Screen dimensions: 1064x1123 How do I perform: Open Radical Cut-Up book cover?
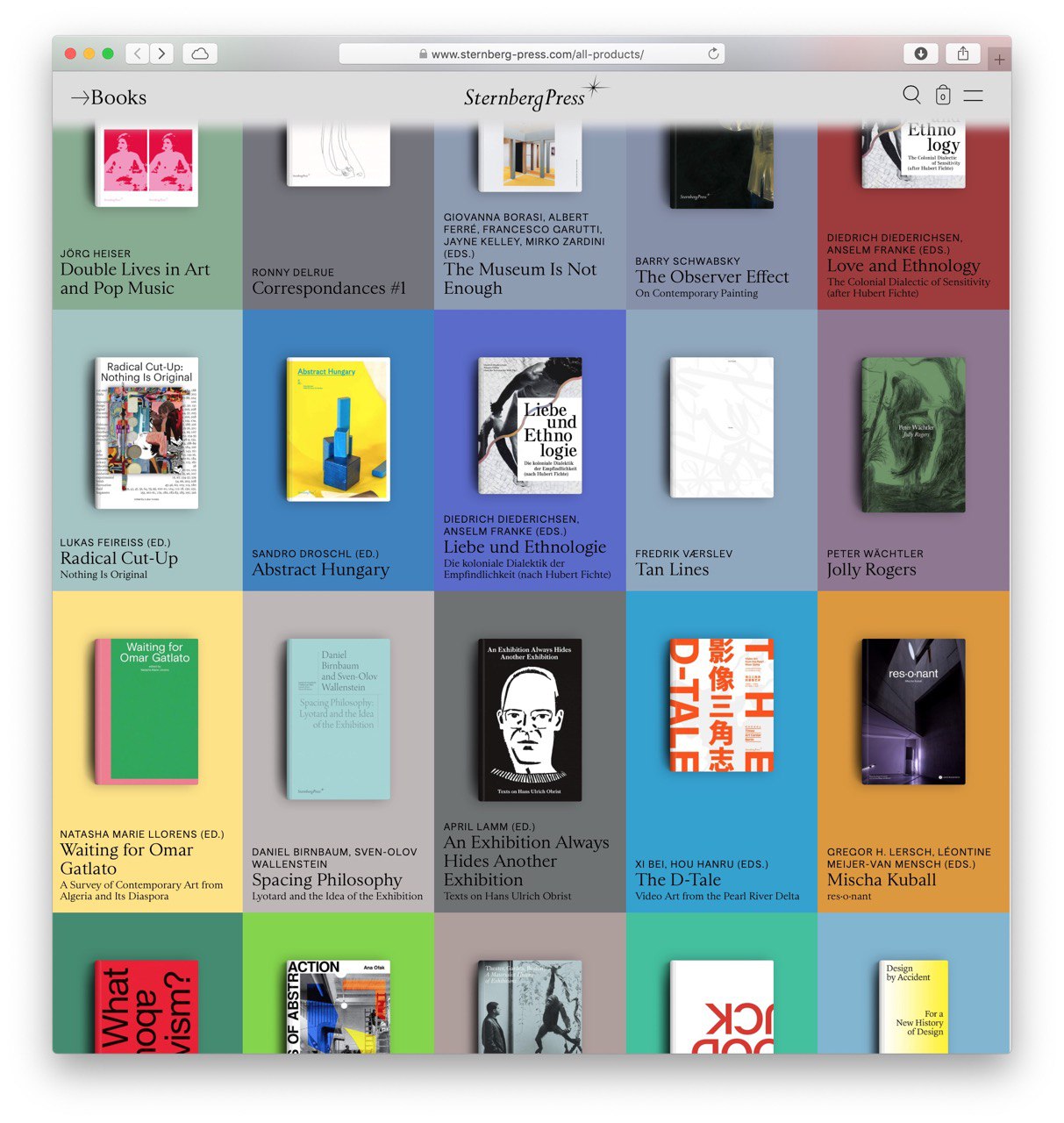pos(146,433)
